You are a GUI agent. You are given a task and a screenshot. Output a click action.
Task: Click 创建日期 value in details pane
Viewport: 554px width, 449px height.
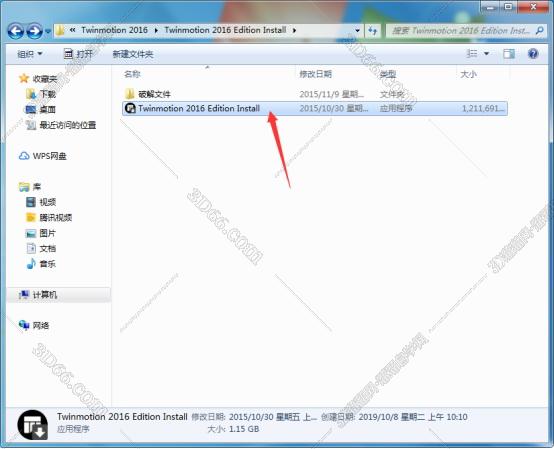413,417
